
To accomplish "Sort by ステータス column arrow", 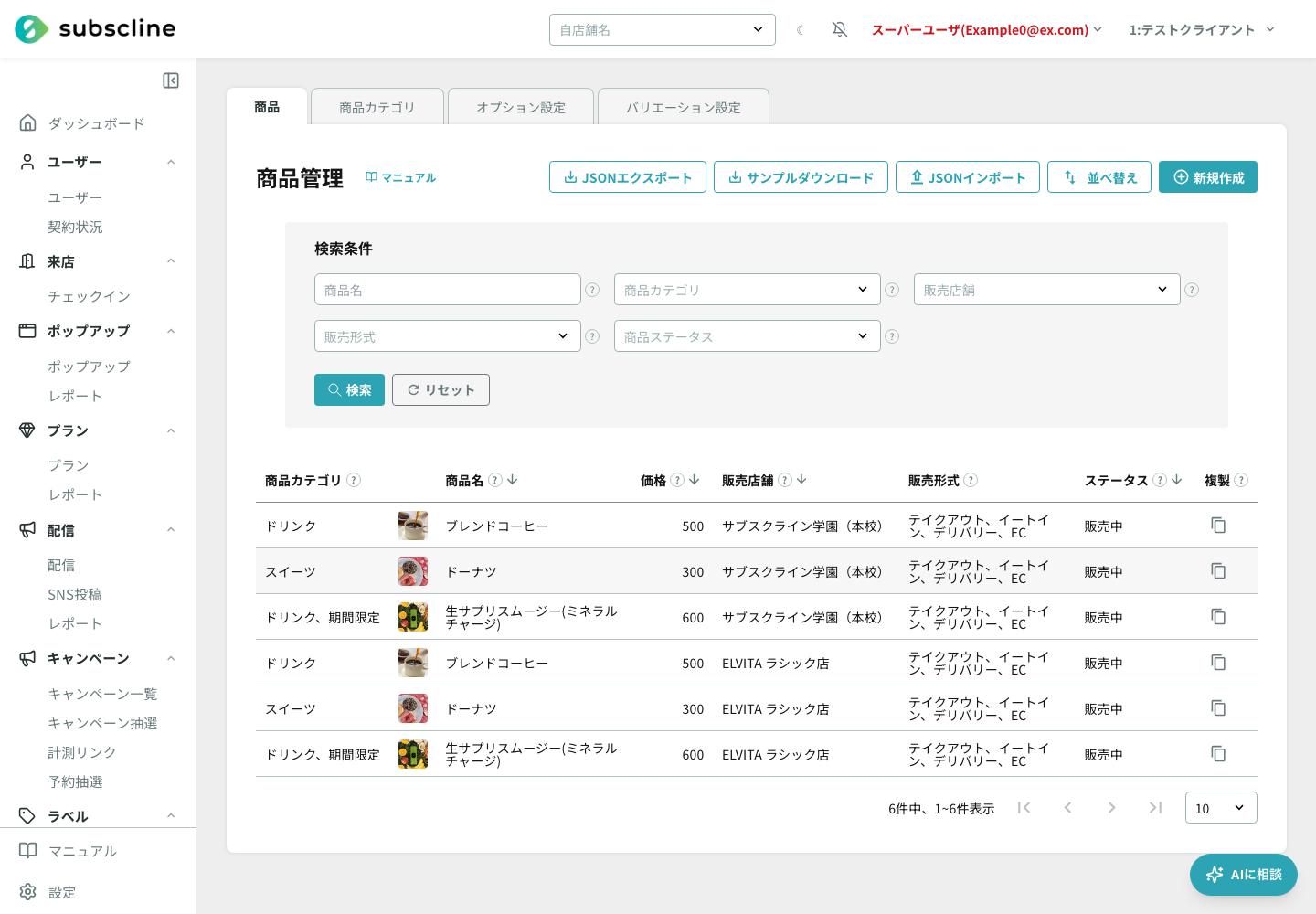I will pyautogui.click(x=1177, y=480).
